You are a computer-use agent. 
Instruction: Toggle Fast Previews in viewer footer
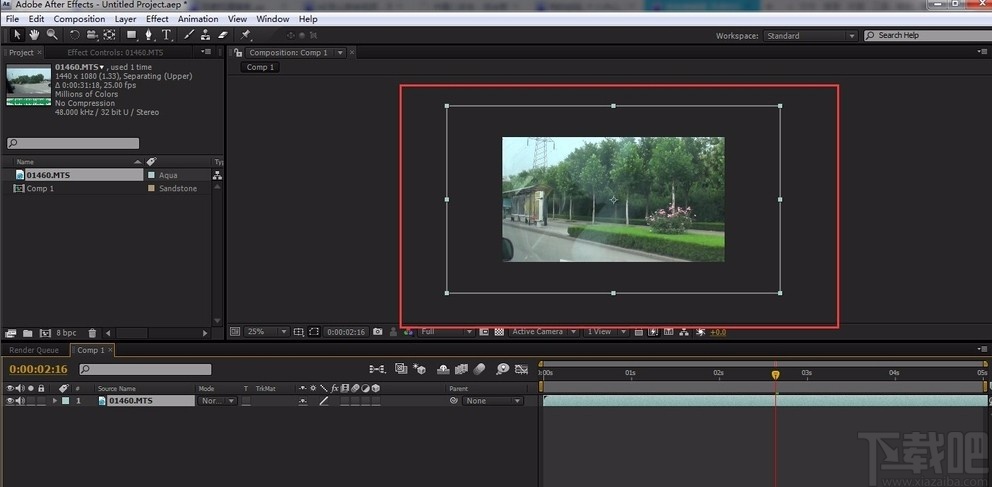(654, 331)
